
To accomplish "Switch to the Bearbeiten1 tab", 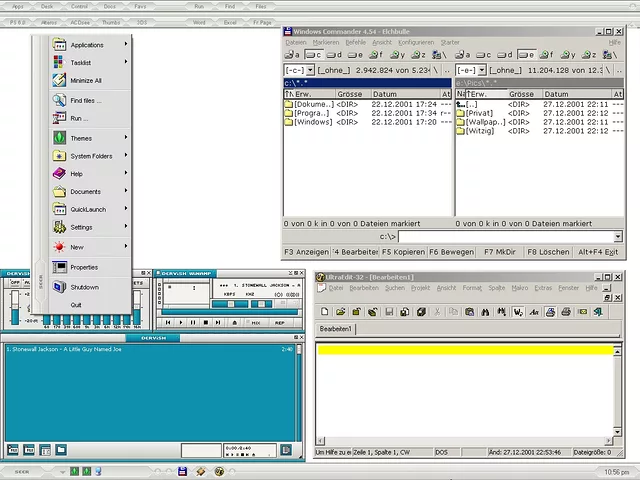I will pos(336,329).
